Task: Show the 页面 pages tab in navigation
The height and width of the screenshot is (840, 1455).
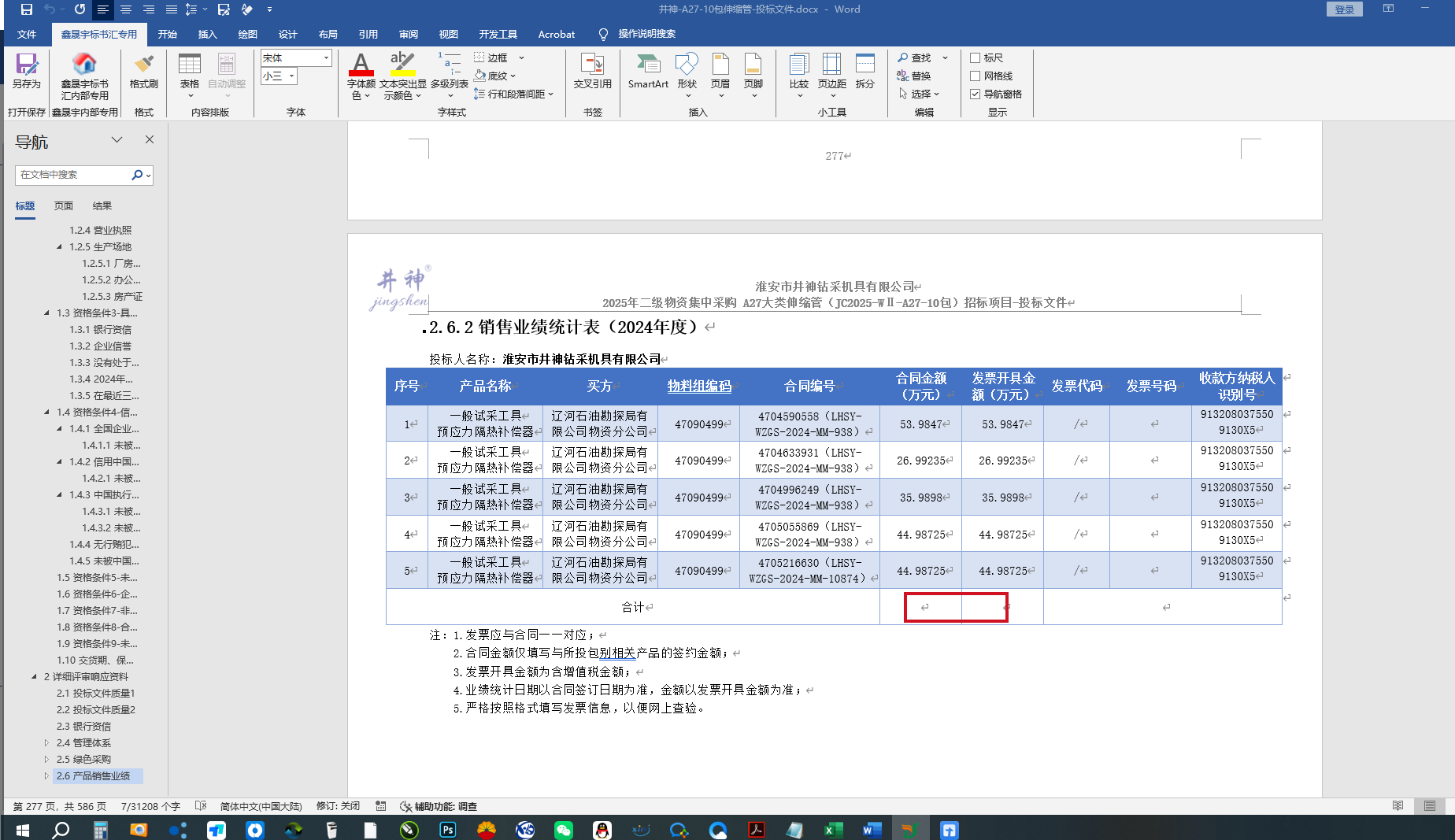Action: (x=64, y=206)
